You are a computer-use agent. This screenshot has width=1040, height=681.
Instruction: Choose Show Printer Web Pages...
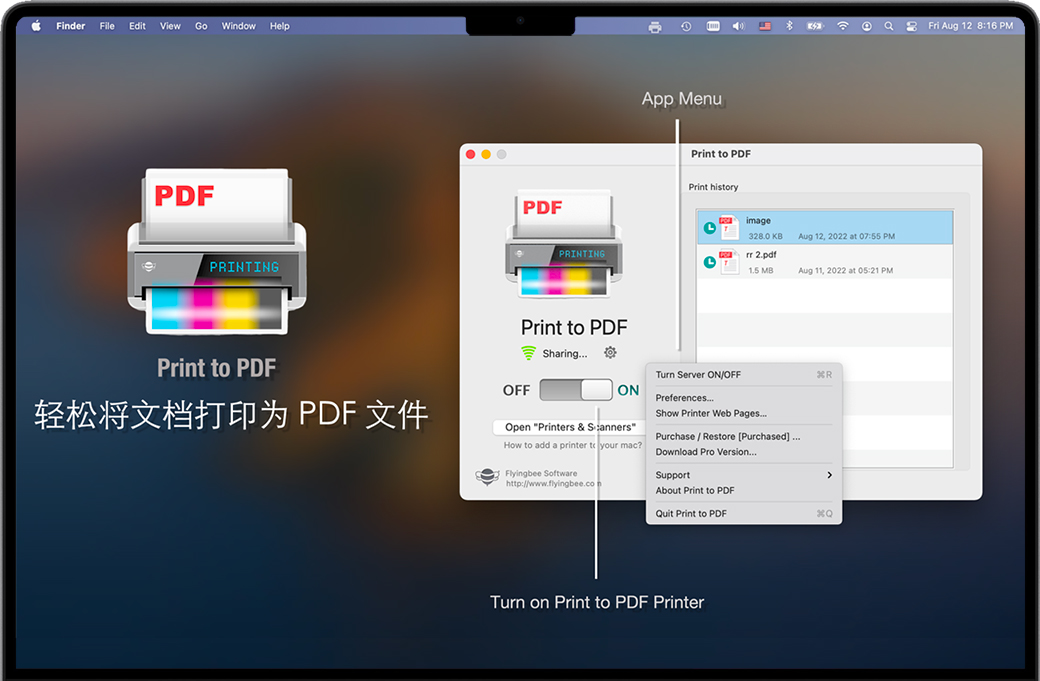coord(744,413)
